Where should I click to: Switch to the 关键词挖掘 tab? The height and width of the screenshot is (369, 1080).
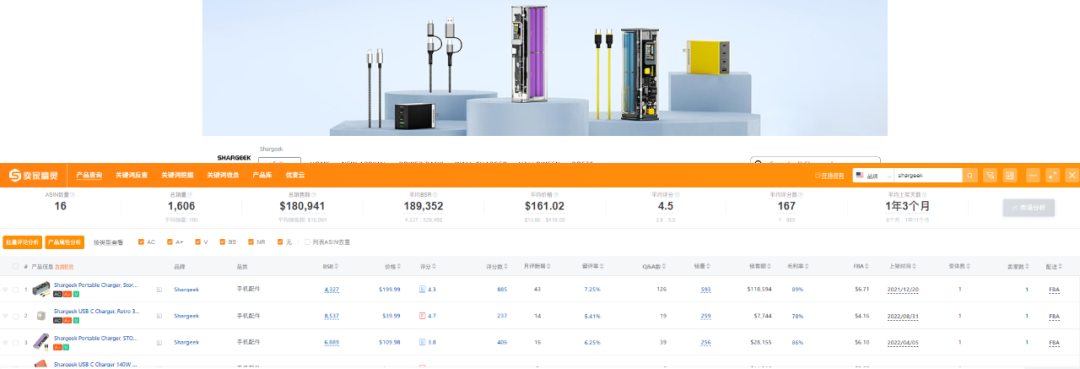click(178, 176)
